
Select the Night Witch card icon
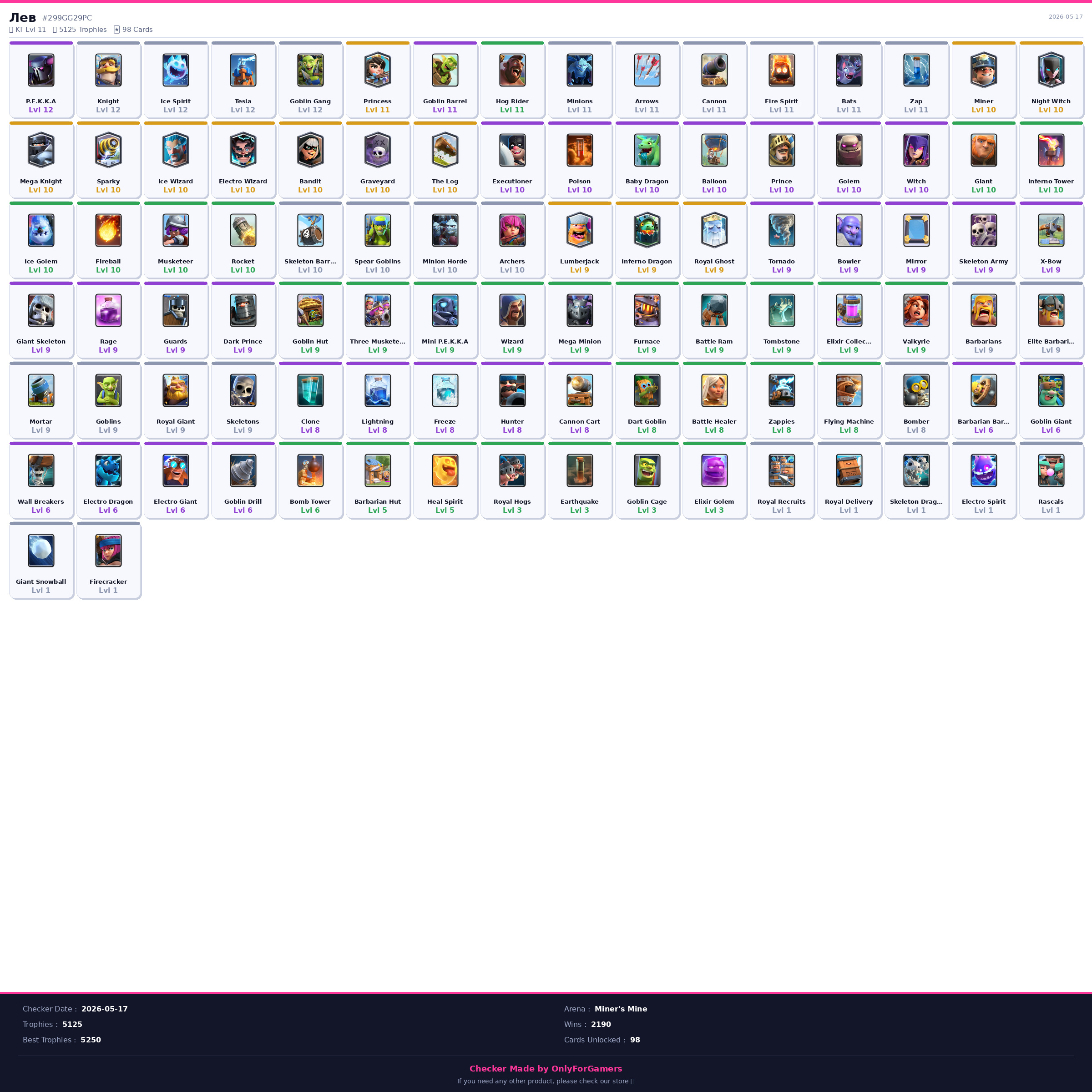coord(1051,70)
